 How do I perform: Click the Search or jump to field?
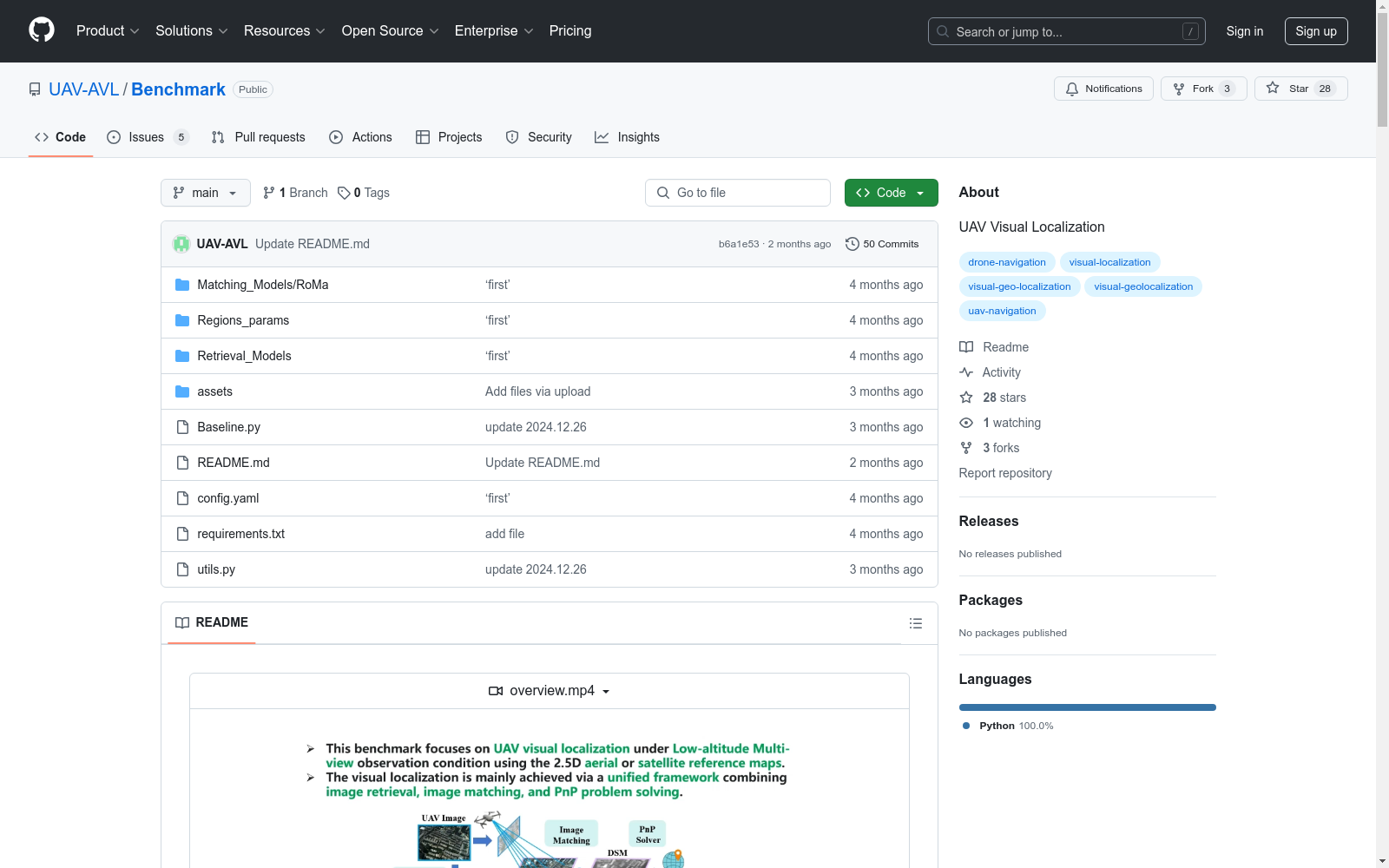pyautogui.click(x=1067, y=31)
